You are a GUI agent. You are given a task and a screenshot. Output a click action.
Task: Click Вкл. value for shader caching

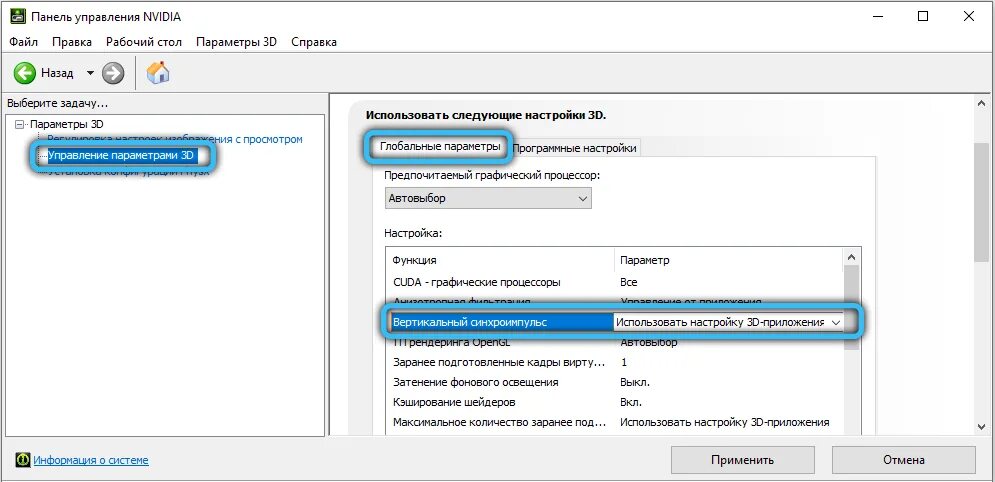[x=631, y=403]
